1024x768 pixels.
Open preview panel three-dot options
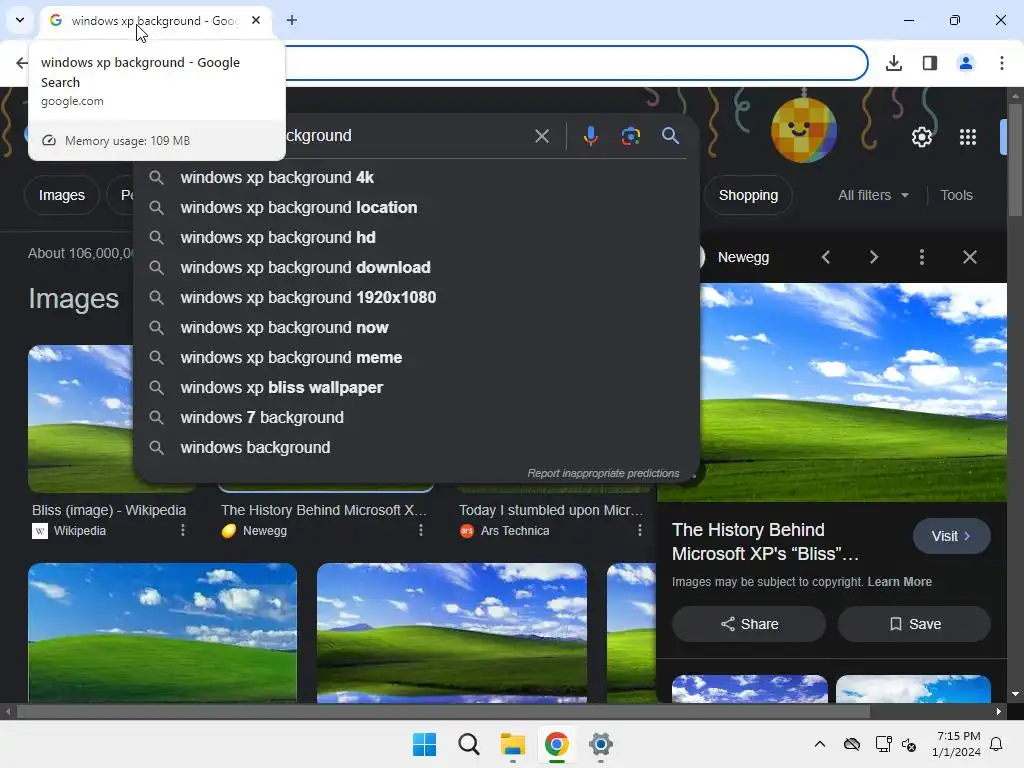tap(921, 257)
